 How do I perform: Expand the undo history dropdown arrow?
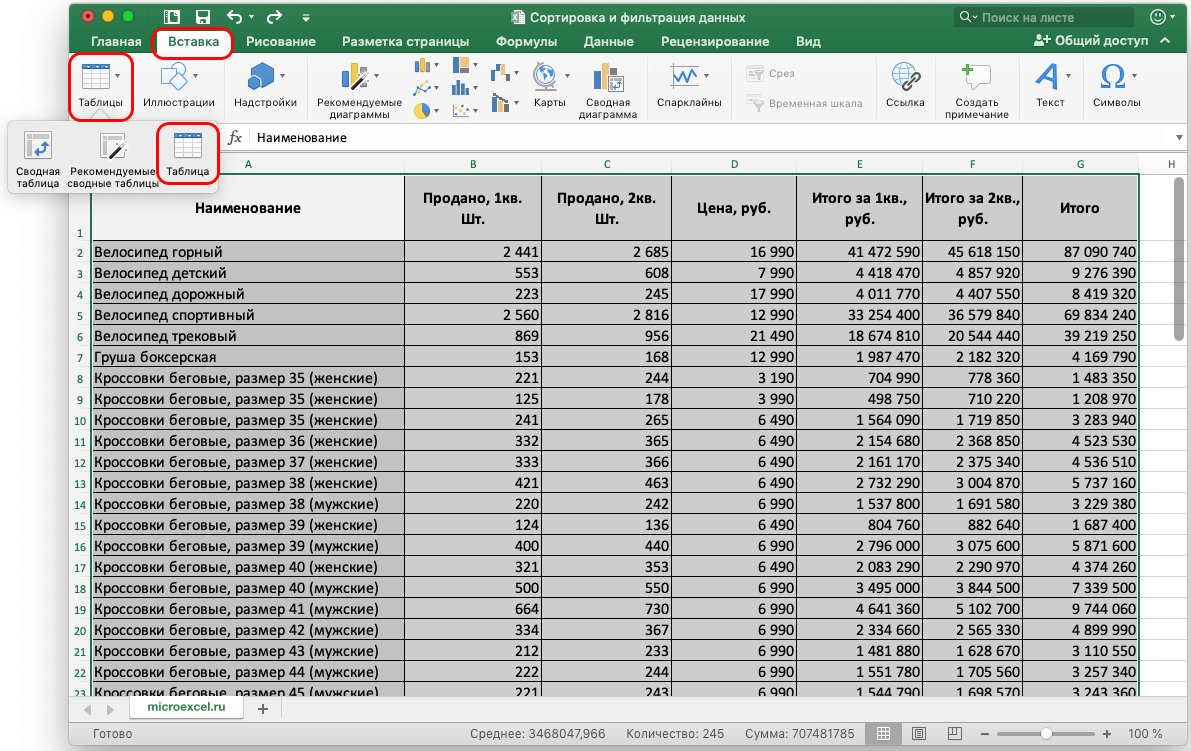251,17
